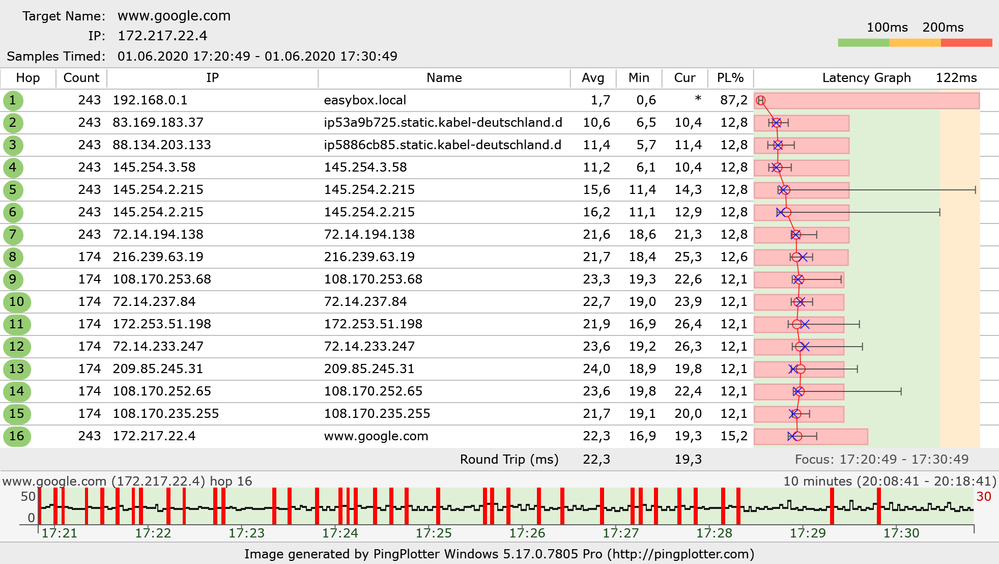Screen dimensions: 999x564
Task: Sort by the Min column header
Action: point(638,78)
